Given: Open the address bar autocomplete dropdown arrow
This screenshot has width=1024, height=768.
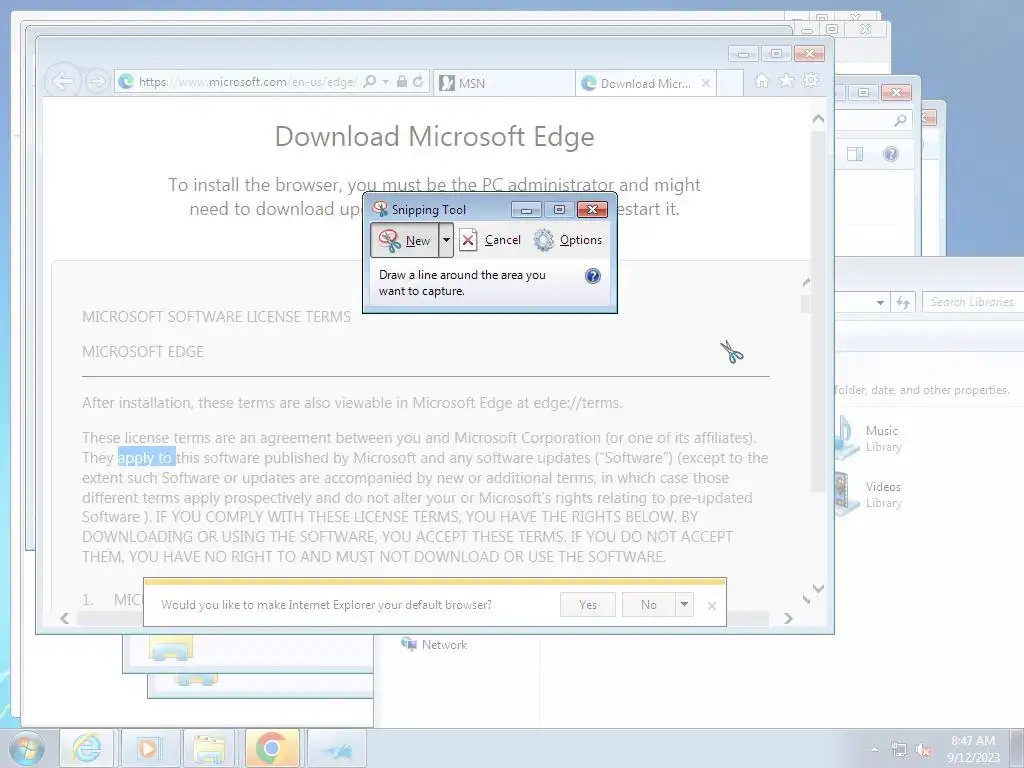Looking at the screenshot, I should tap(385, 82).
